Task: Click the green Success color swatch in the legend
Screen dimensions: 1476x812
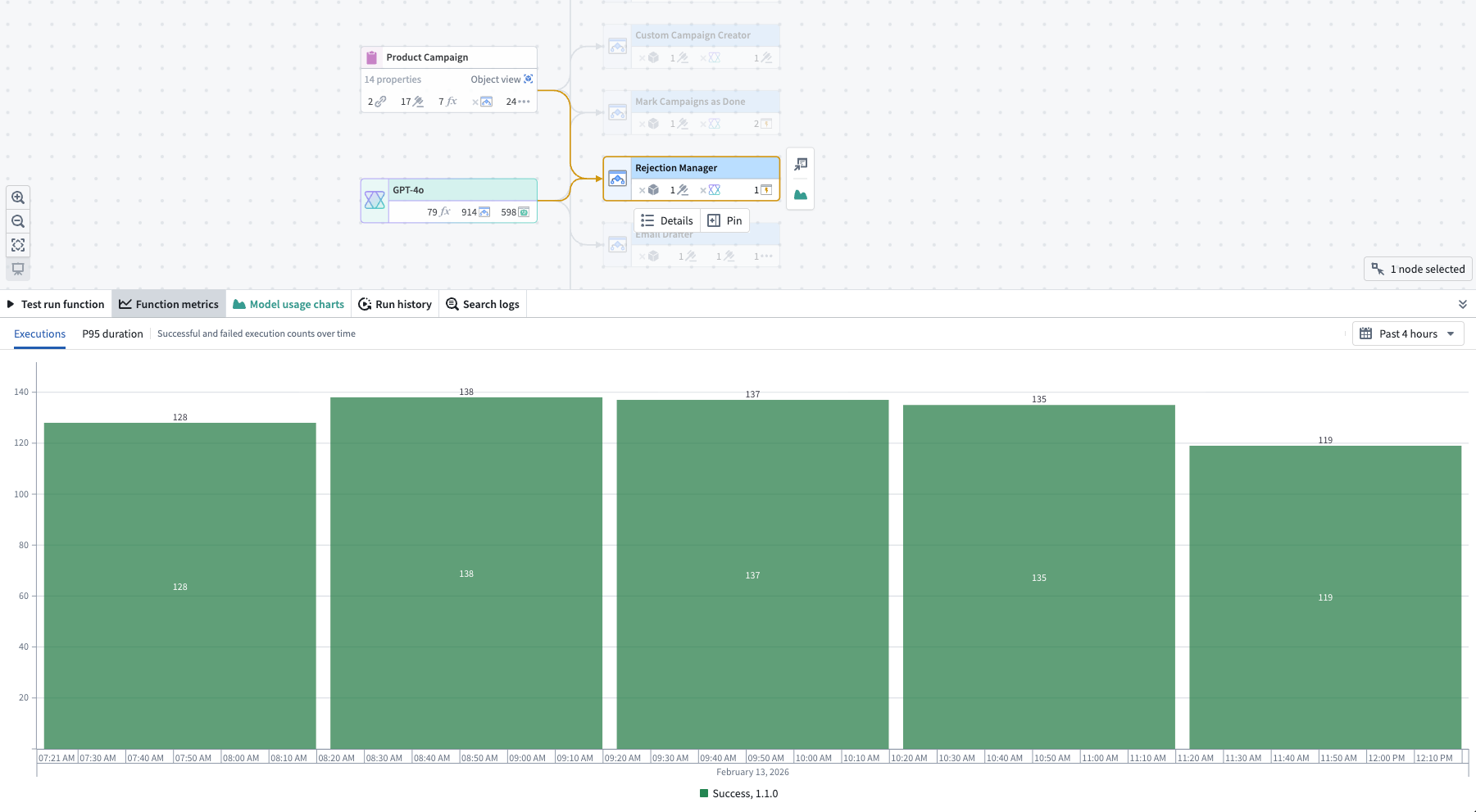Action: pos(704,793)
